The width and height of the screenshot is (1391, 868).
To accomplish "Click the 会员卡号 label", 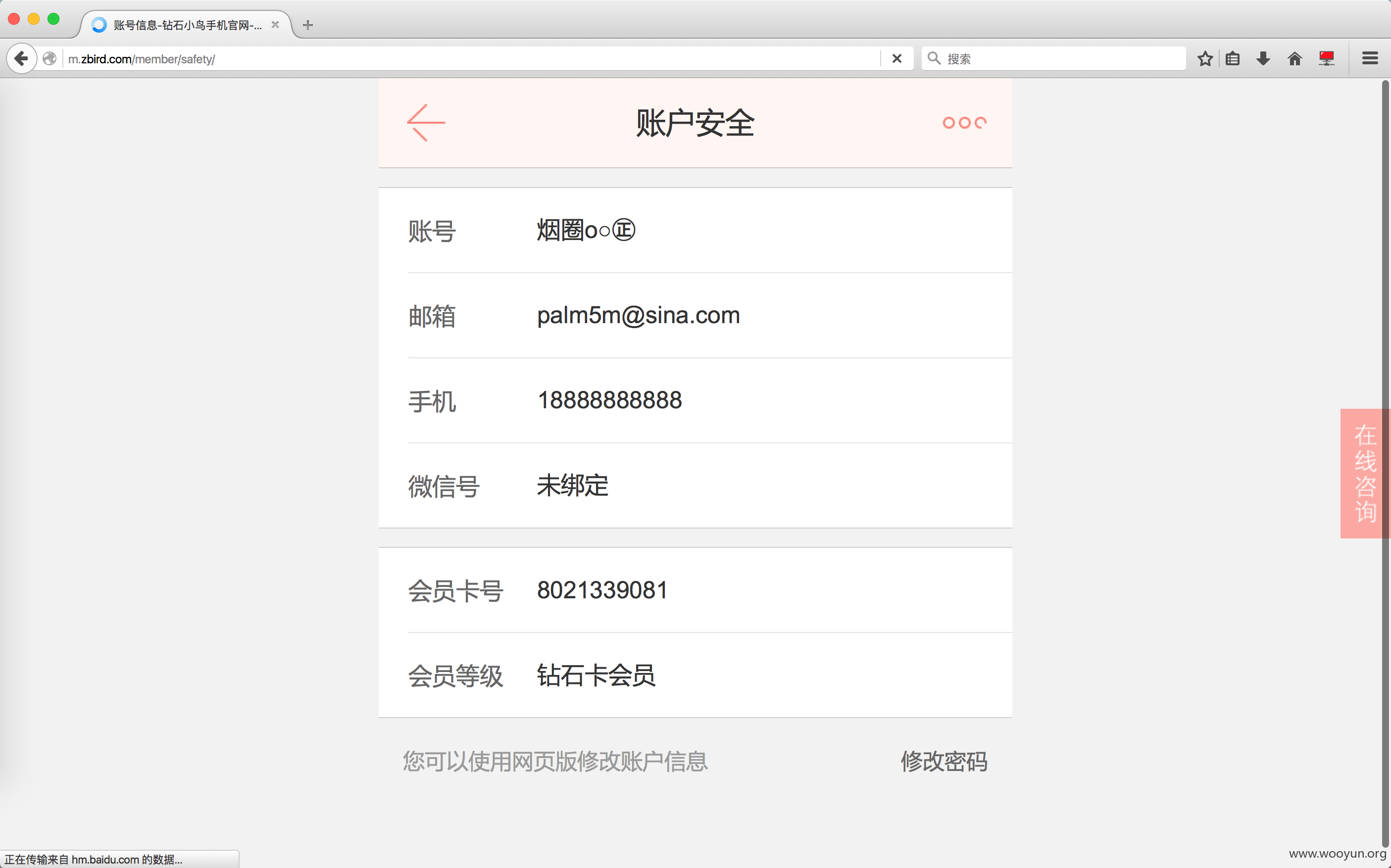I will [x=456, y=591].
